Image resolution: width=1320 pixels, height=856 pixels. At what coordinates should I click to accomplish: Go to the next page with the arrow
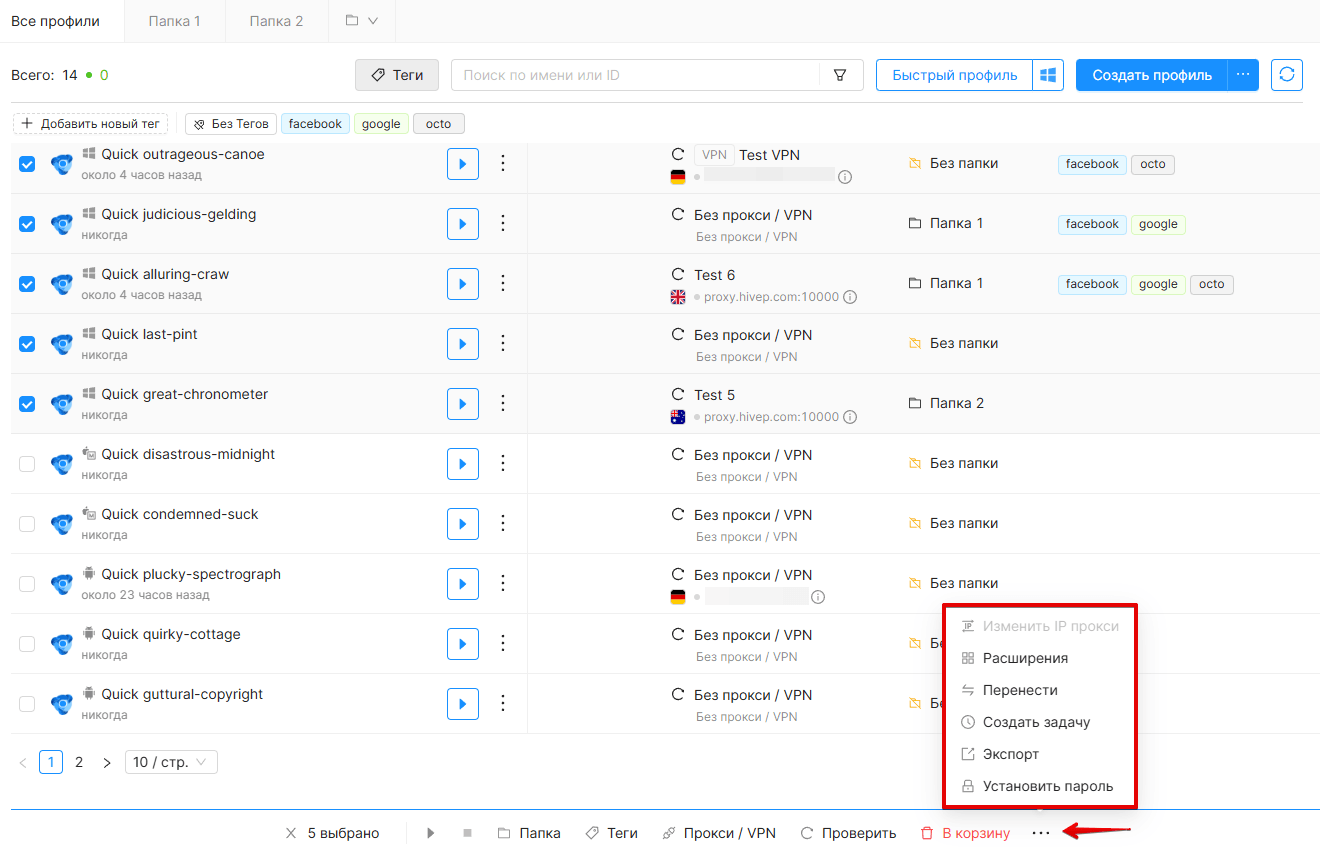point(107,763)
